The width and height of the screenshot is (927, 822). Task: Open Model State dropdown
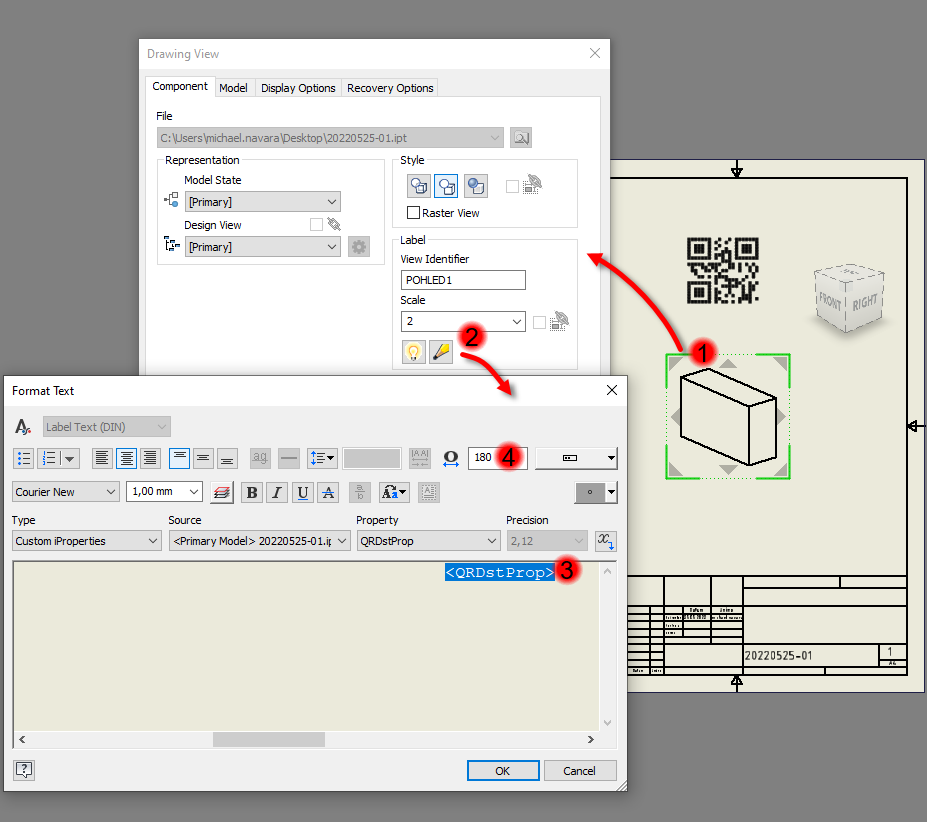262,202
